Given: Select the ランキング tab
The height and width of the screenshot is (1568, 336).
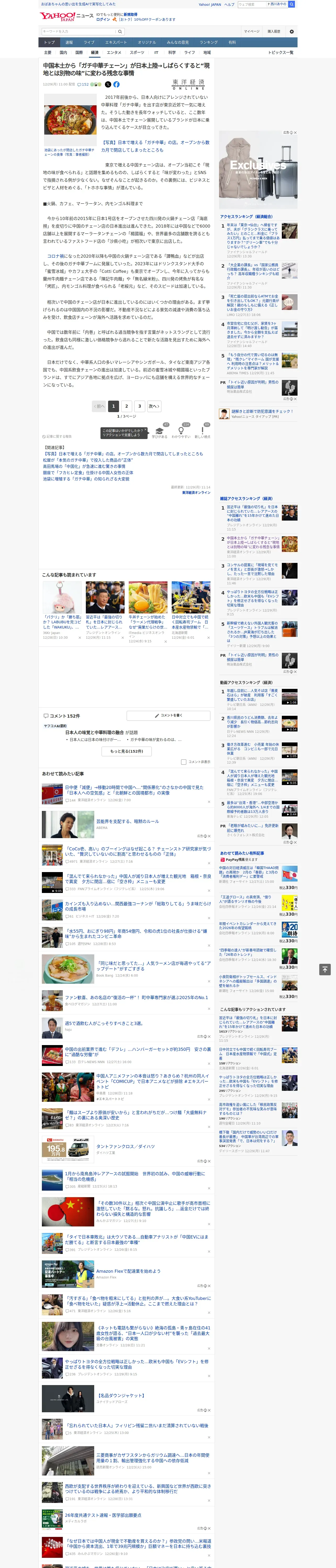Looking at the screenshot, I should [x=209, y=43].
